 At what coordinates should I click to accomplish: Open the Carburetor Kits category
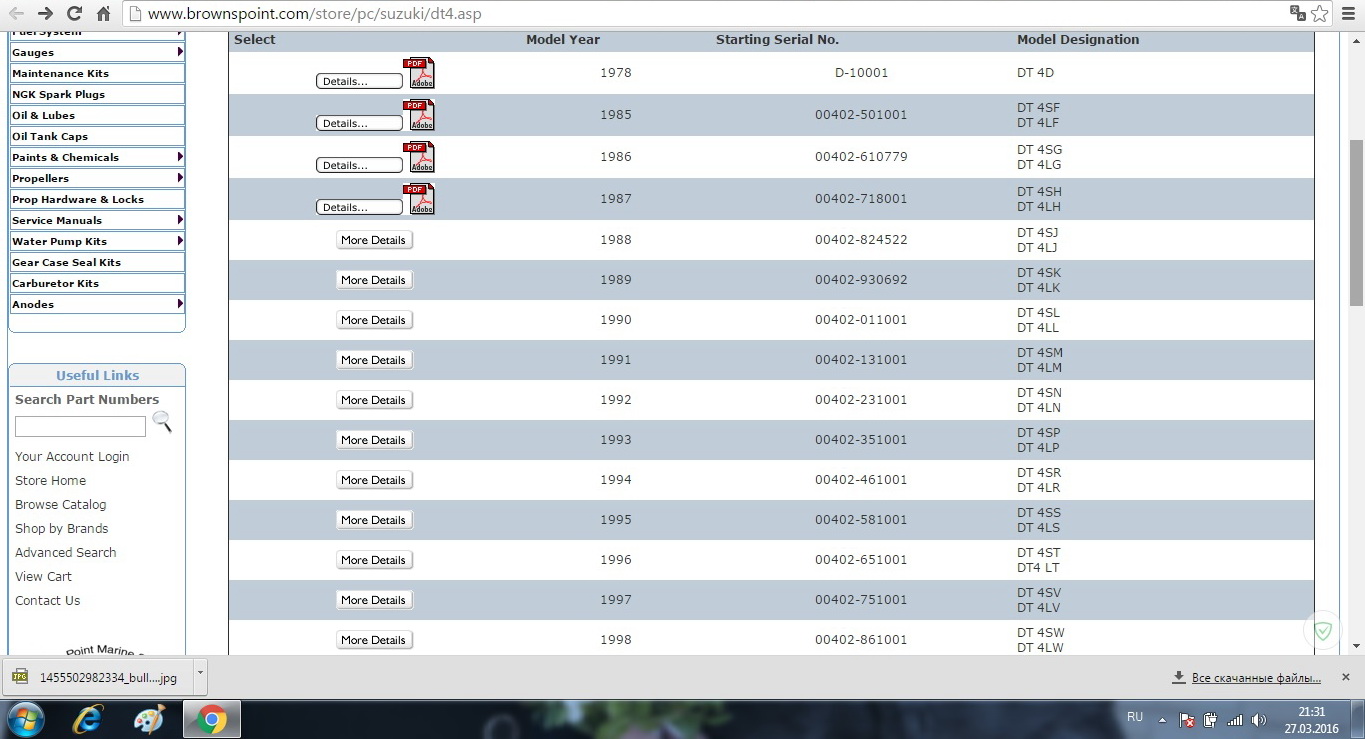[97, 283]
